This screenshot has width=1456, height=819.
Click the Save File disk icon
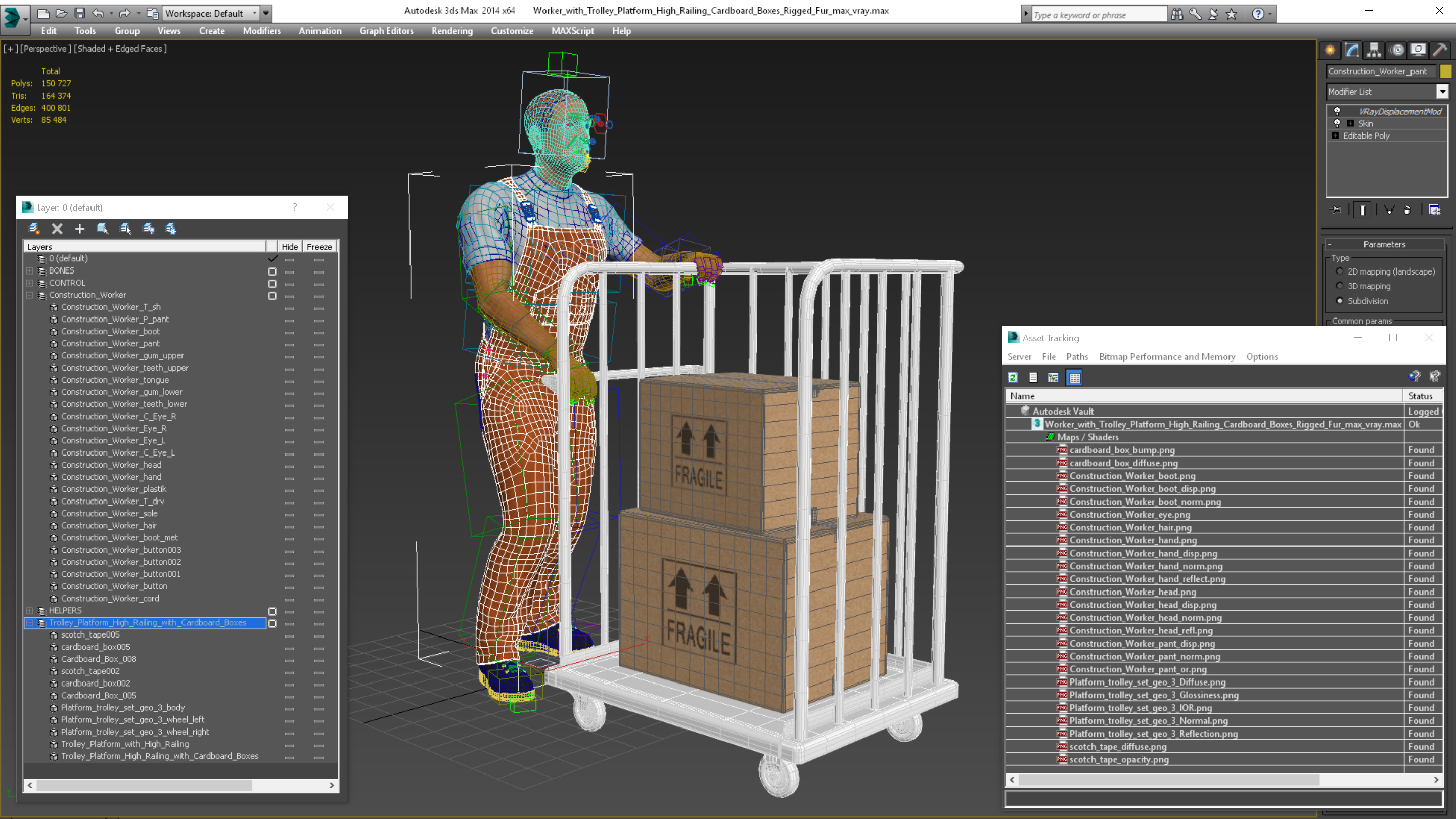click(x=80, y=13)
